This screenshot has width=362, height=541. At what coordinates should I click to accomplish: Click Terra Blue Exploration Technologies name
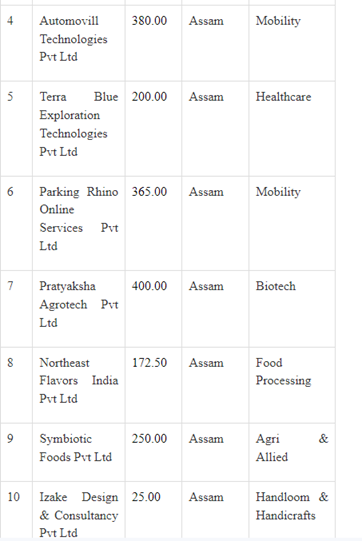79,124
